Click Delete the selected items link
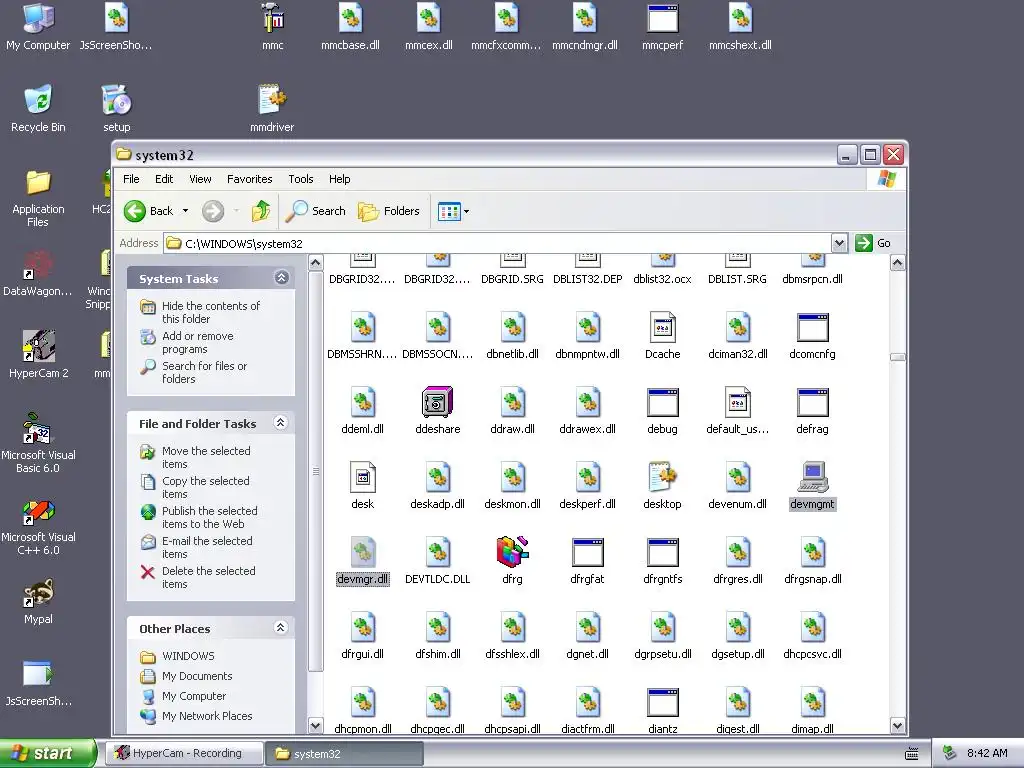The width and height of the screenshot is (1024, 768). tap(208, 577)
